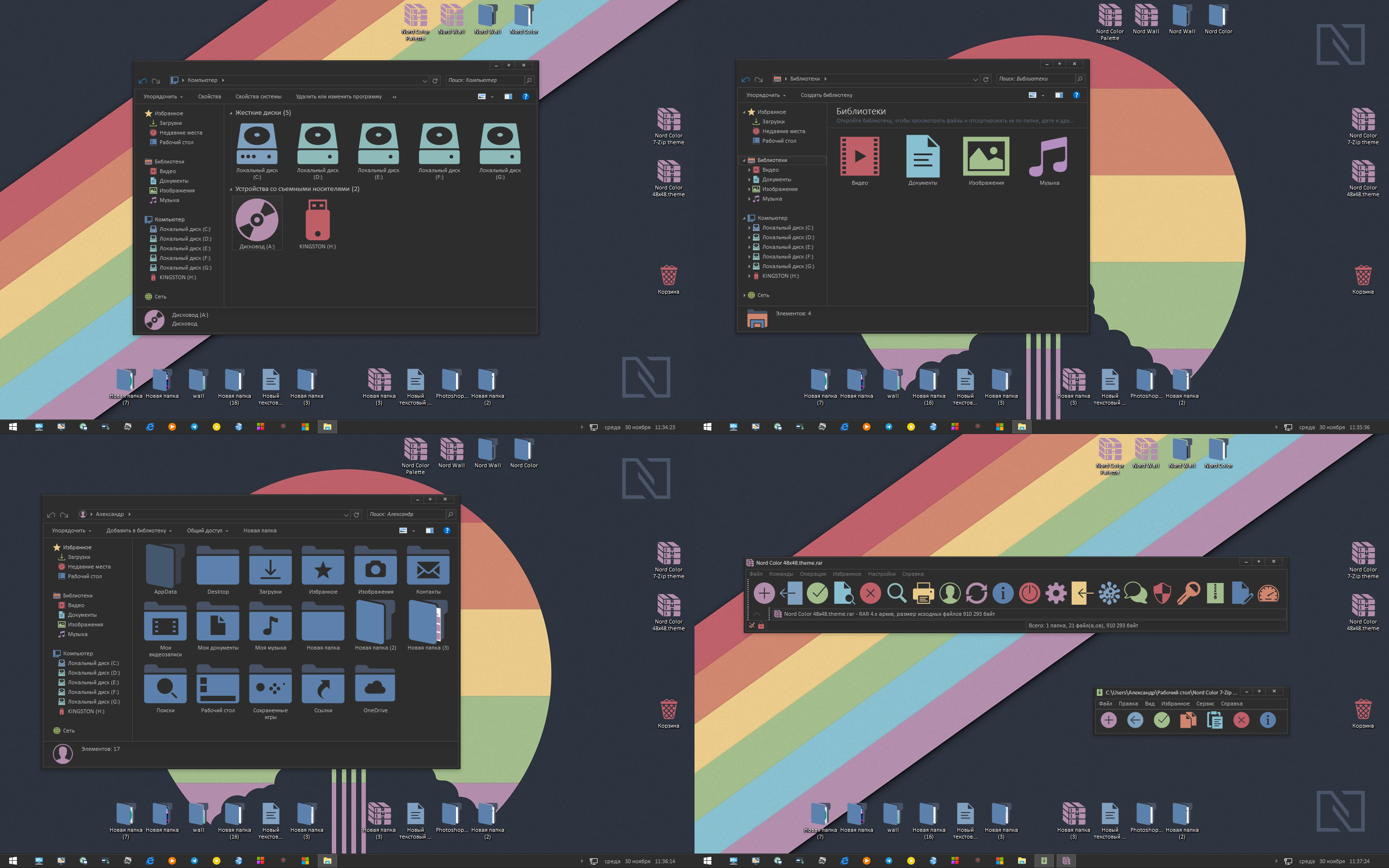Open address bar history dropdown in Библиотеки window

coord(975,79)
